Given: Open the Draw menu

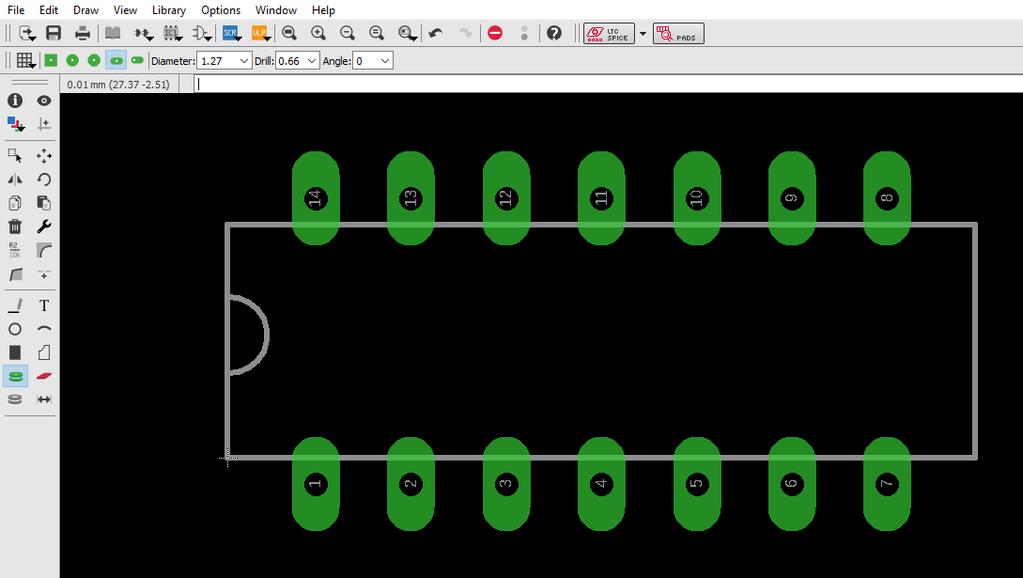Looking at the screenshot, I should (85, 10).
